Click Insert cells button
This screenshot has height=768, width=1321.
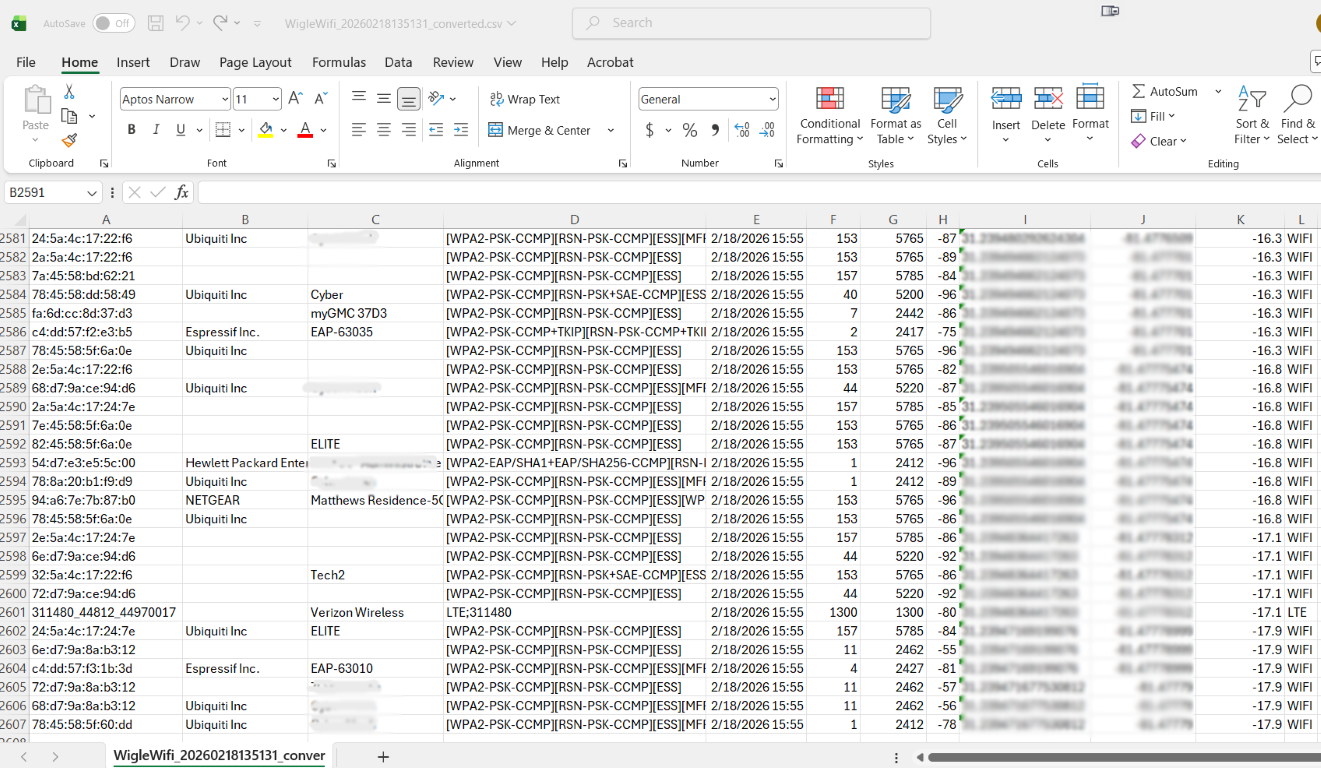tap(1006, 115)
